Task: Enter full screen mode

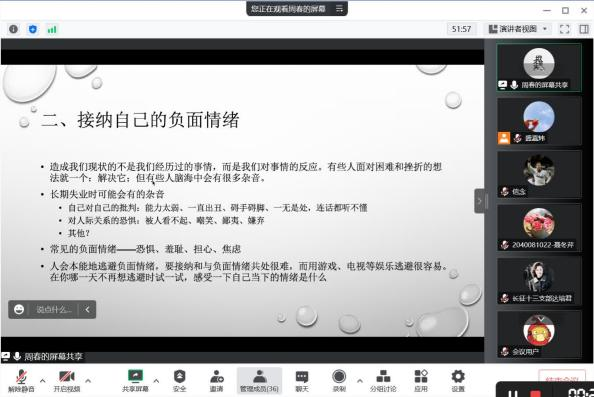Action: 564,29
